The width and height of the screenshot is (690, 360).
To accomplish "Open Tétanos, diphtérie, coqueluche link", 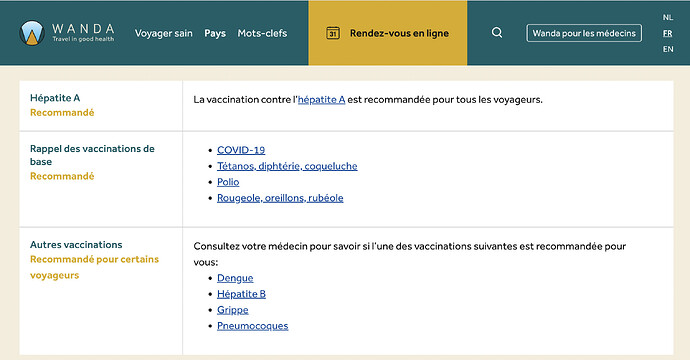I will [287, 166].
